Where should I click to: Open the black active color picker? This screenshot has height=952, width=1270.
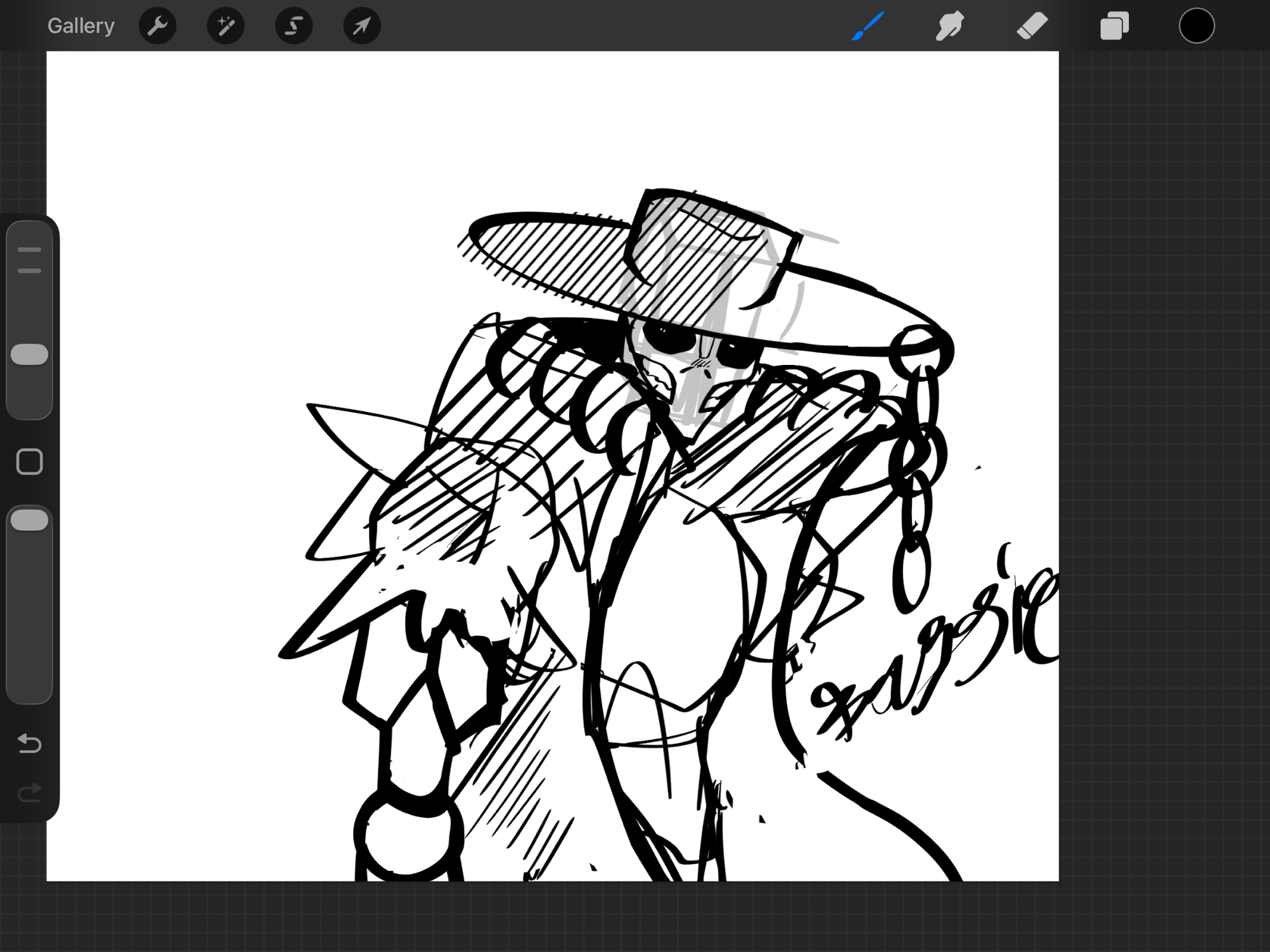click(x=1196, y=26)
